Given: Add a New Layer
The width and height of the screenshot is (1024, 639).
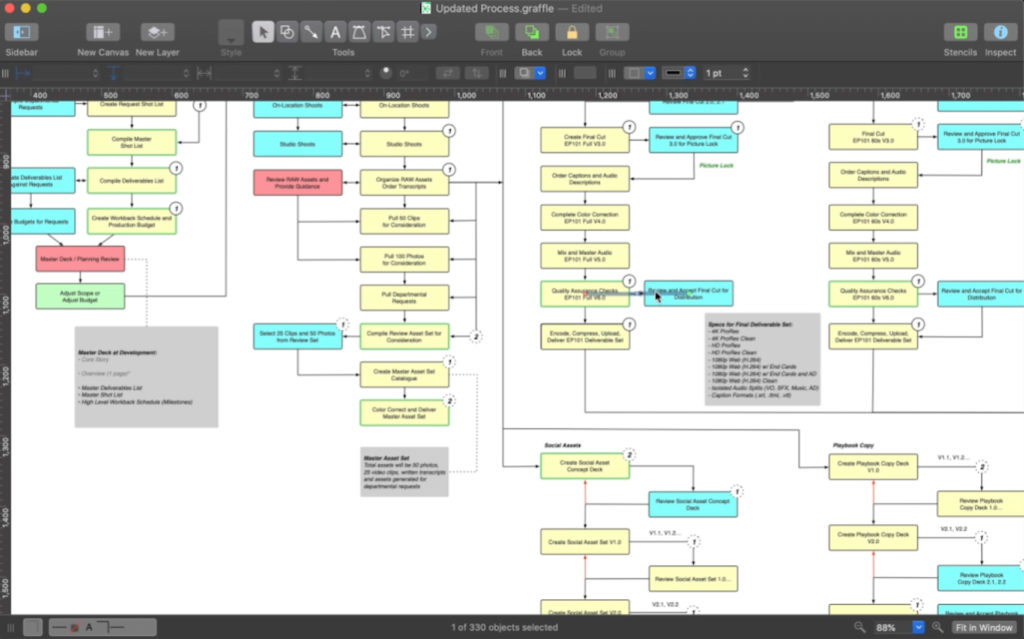Looking at the screenshot, I should 157,33.
